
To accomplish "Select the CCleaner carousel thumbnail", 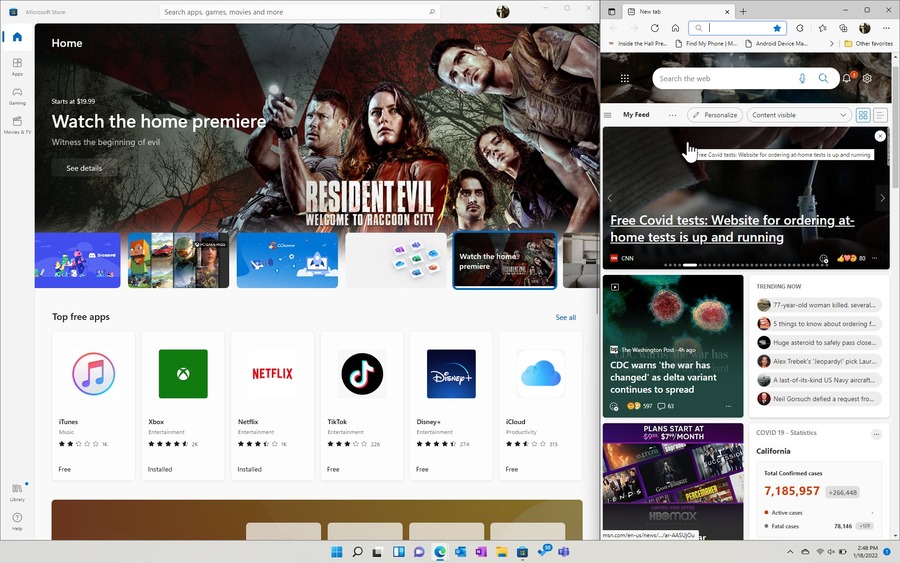I will click(x=287, y=260).
